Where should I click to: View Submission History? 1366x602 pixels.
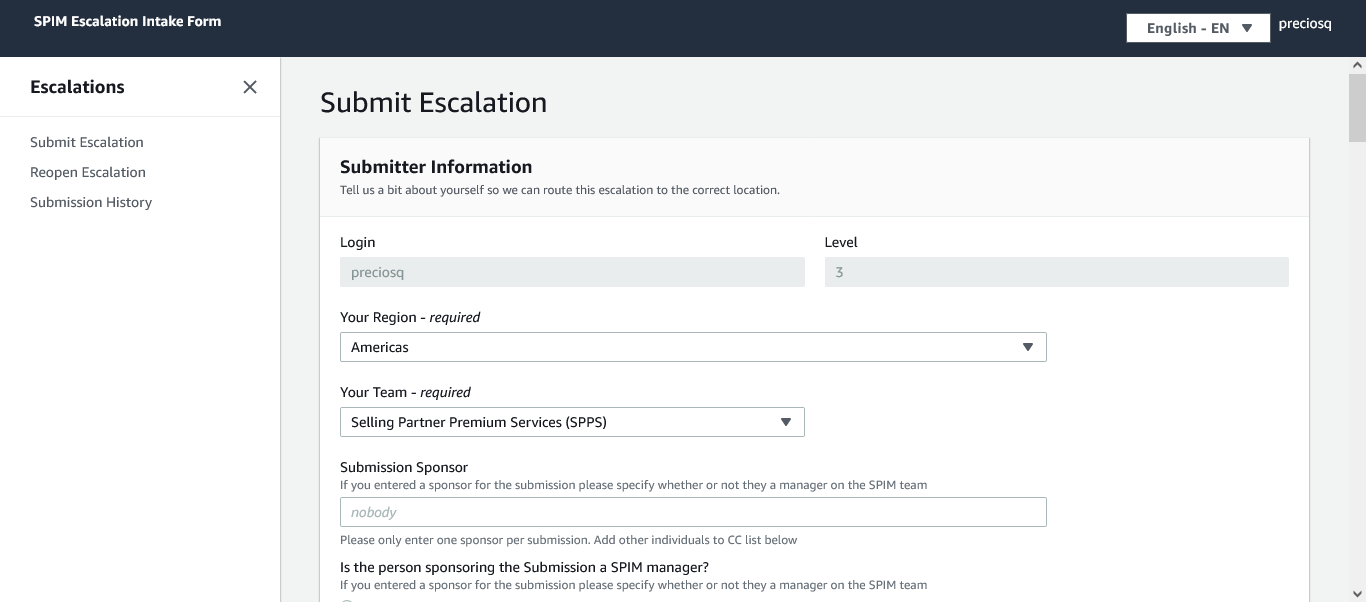coord(91,202)
